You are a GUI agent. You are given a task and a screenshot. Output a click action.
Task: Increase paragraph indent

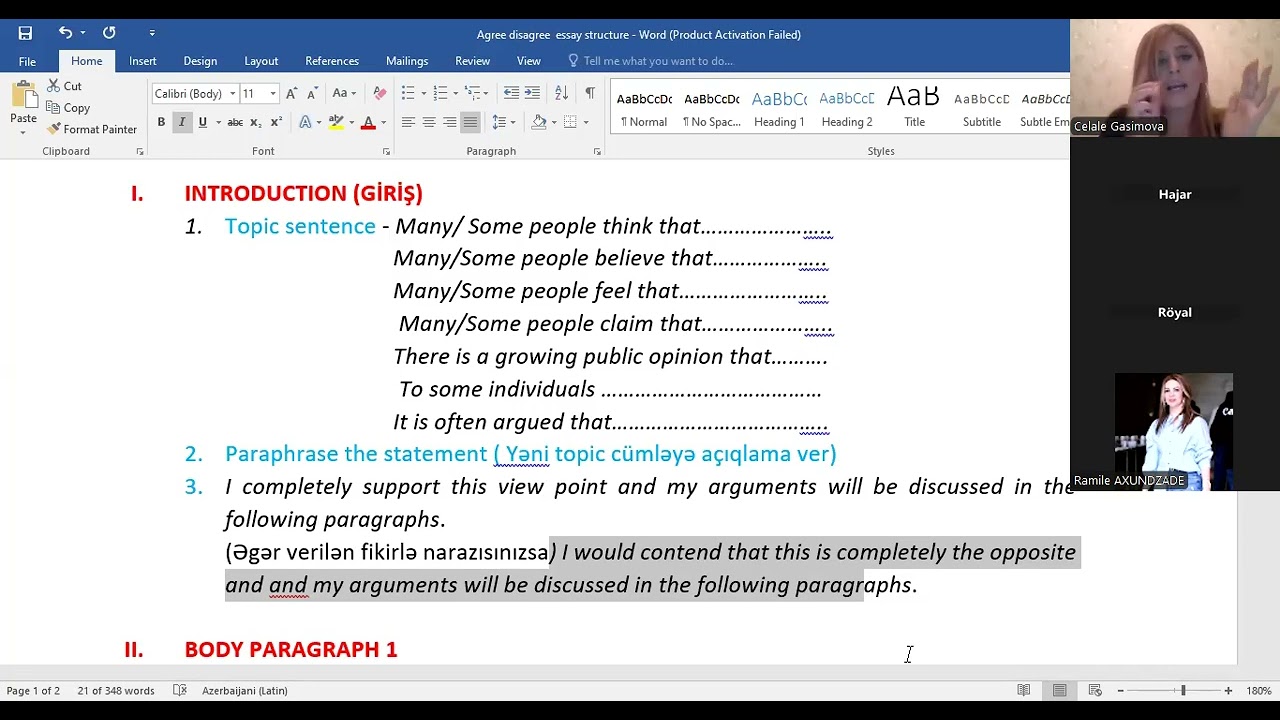(x=532, y=93)
